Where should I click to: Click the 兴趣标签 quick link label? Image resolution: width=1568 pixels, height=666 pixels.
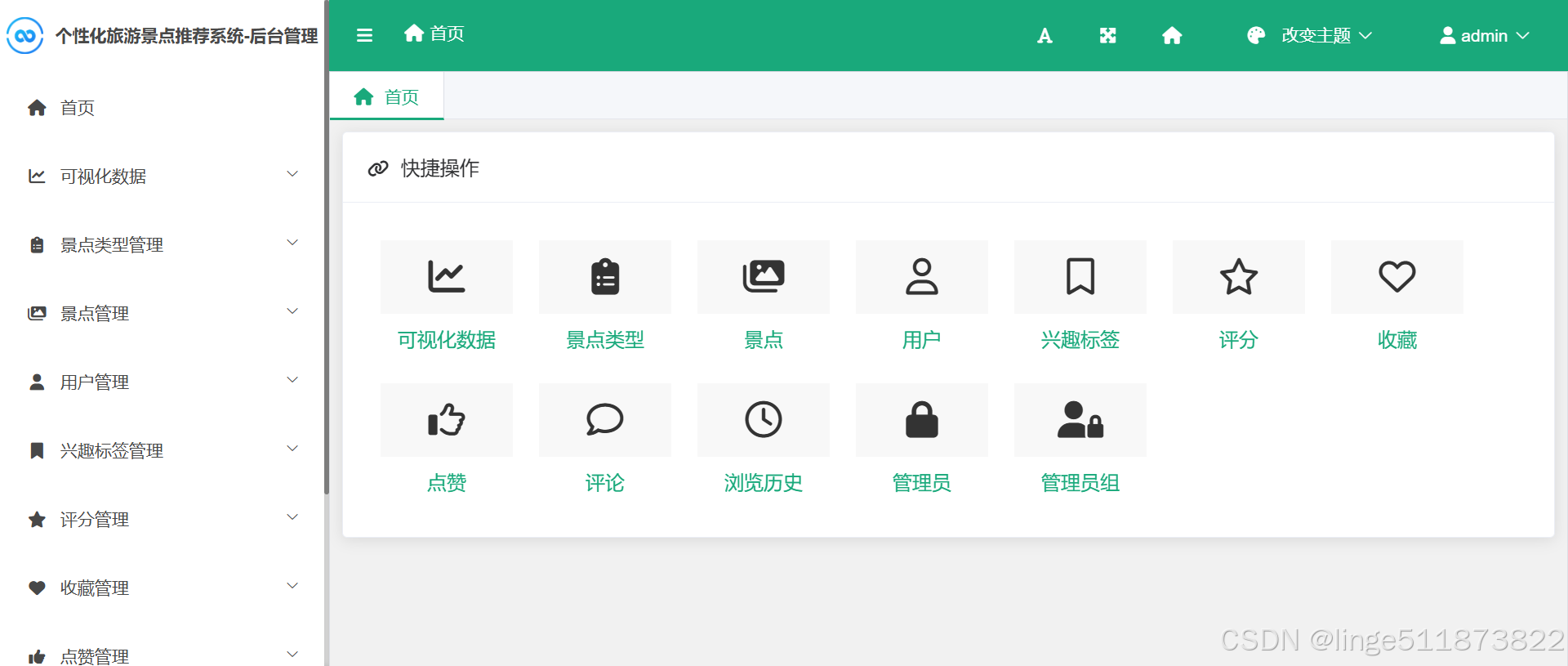[1080, 340]
